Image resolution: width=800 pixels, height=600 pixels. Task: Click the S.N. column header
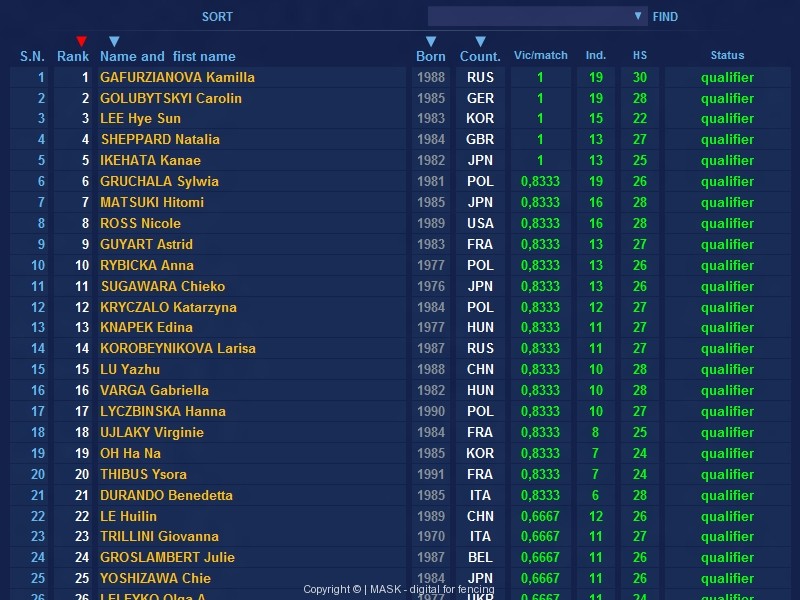32,57
